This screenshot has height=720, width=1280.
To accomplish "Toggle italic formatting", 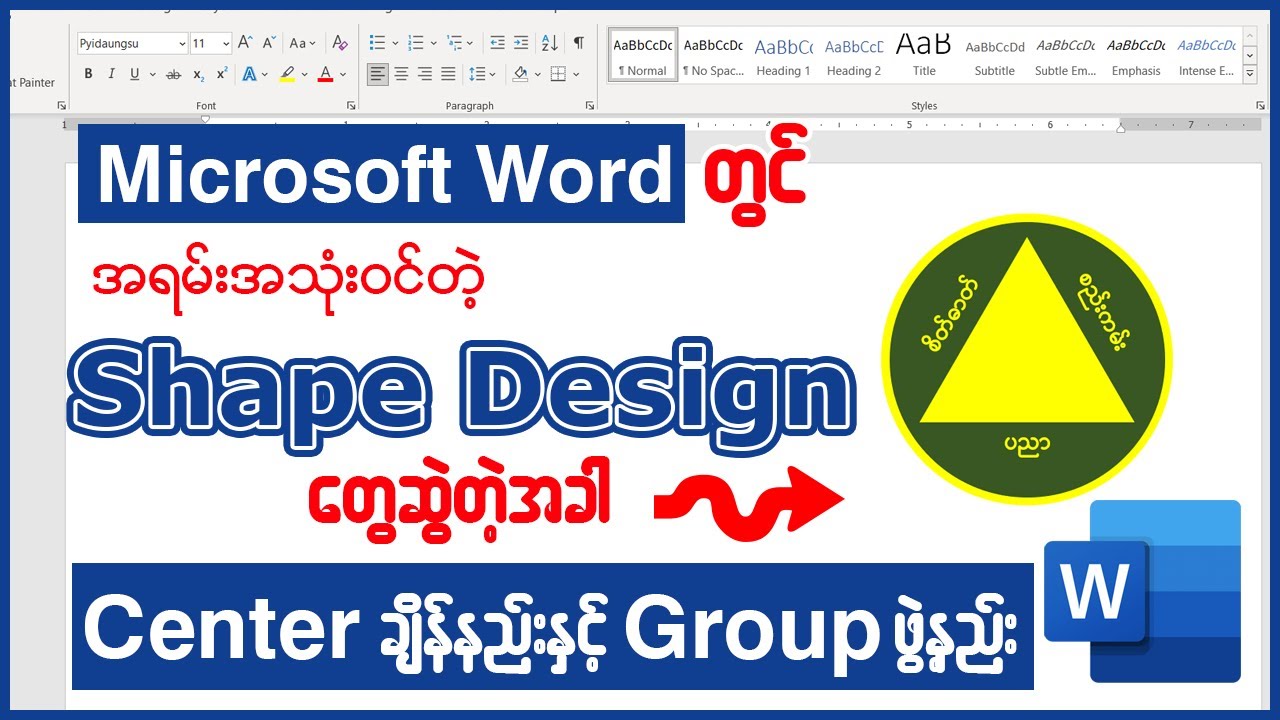I will (111, 74).
